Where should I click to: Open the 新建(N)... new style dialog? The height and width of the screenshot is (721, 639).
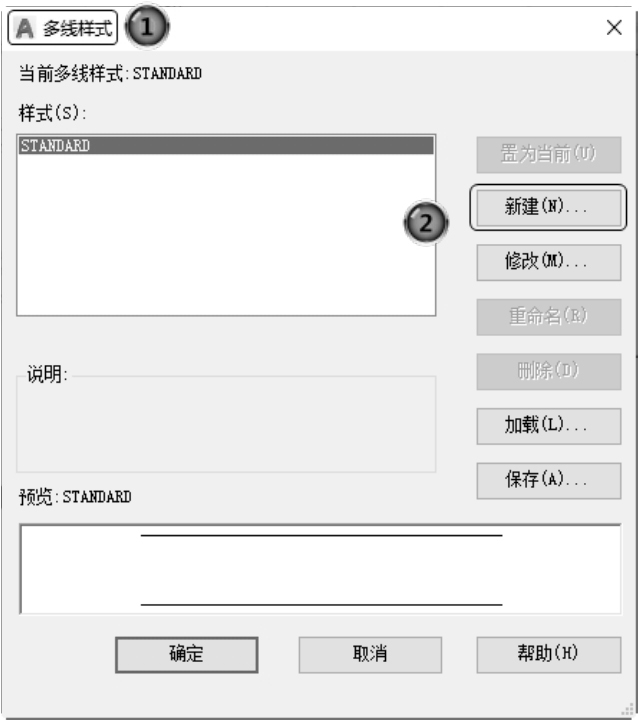click(x=549, y=208)
